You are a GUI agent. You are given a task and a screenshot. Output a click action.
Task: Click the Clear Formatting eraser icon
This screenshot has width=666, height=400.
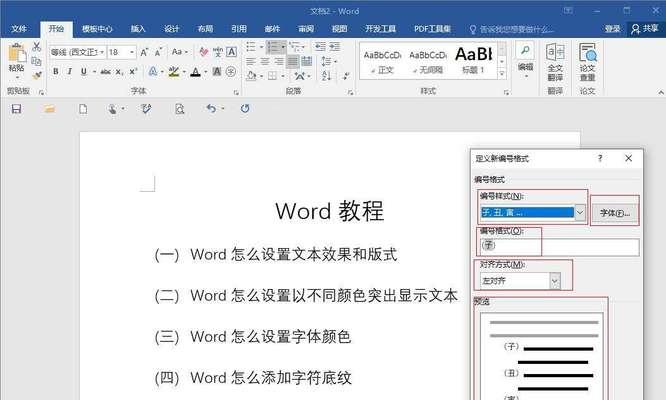[204, 52]
